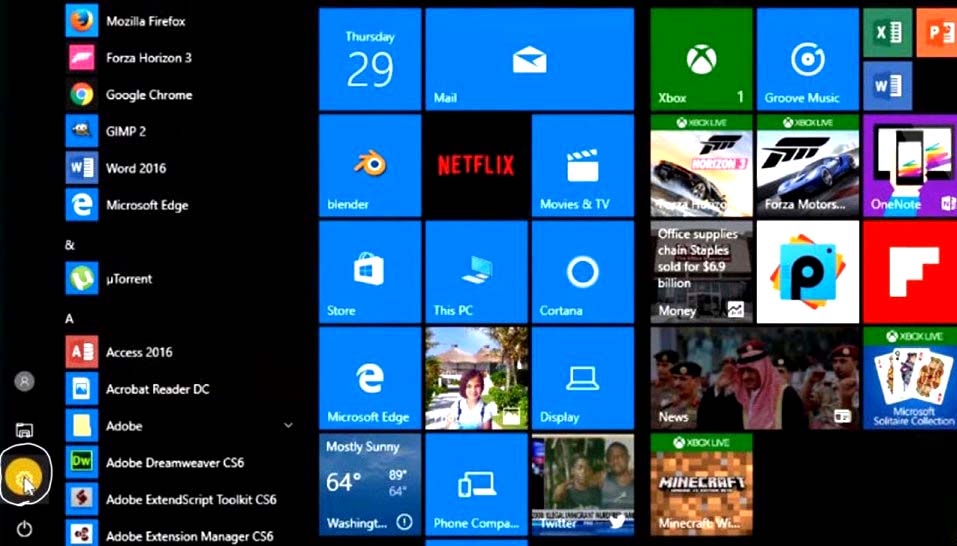Launch the blender tile
The image size is (957, 546).
pos(370,165)
